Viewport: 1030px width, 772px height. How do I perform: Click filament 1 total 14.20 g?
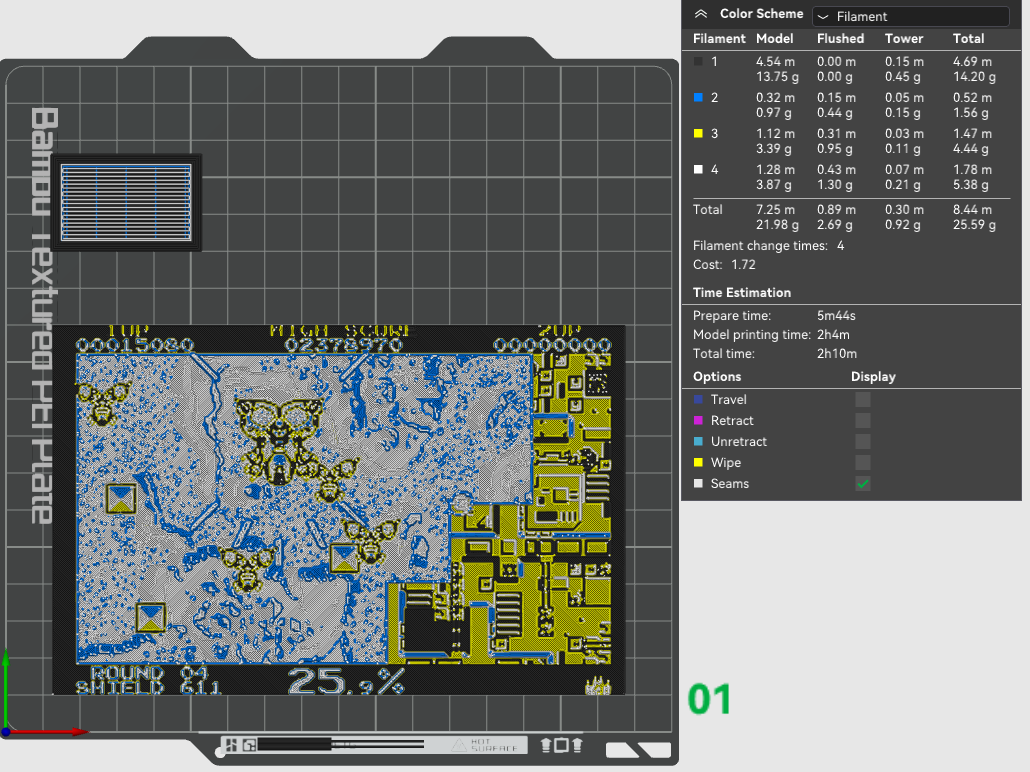[974, 77]
